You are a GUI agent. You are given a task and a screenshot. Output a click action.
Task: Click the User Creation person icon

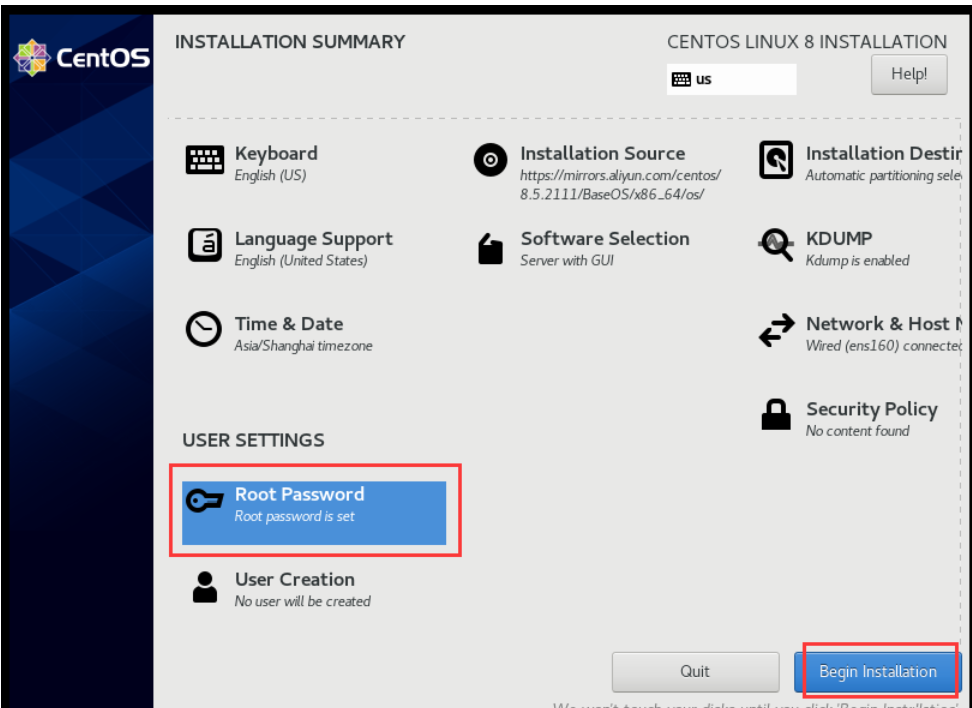(205, 587)
